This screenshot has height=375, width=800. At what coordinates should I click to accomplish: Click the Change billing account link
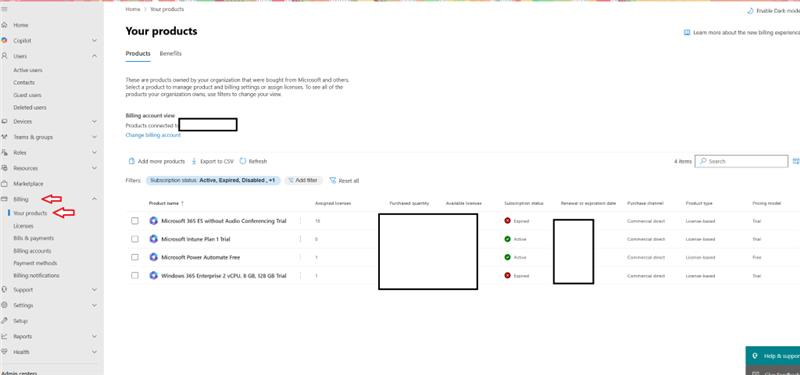point(153,135)
